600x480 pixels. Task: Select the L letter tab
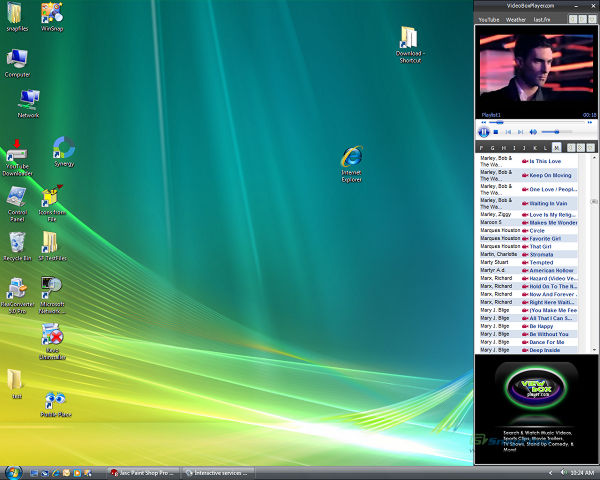point(546,148)
